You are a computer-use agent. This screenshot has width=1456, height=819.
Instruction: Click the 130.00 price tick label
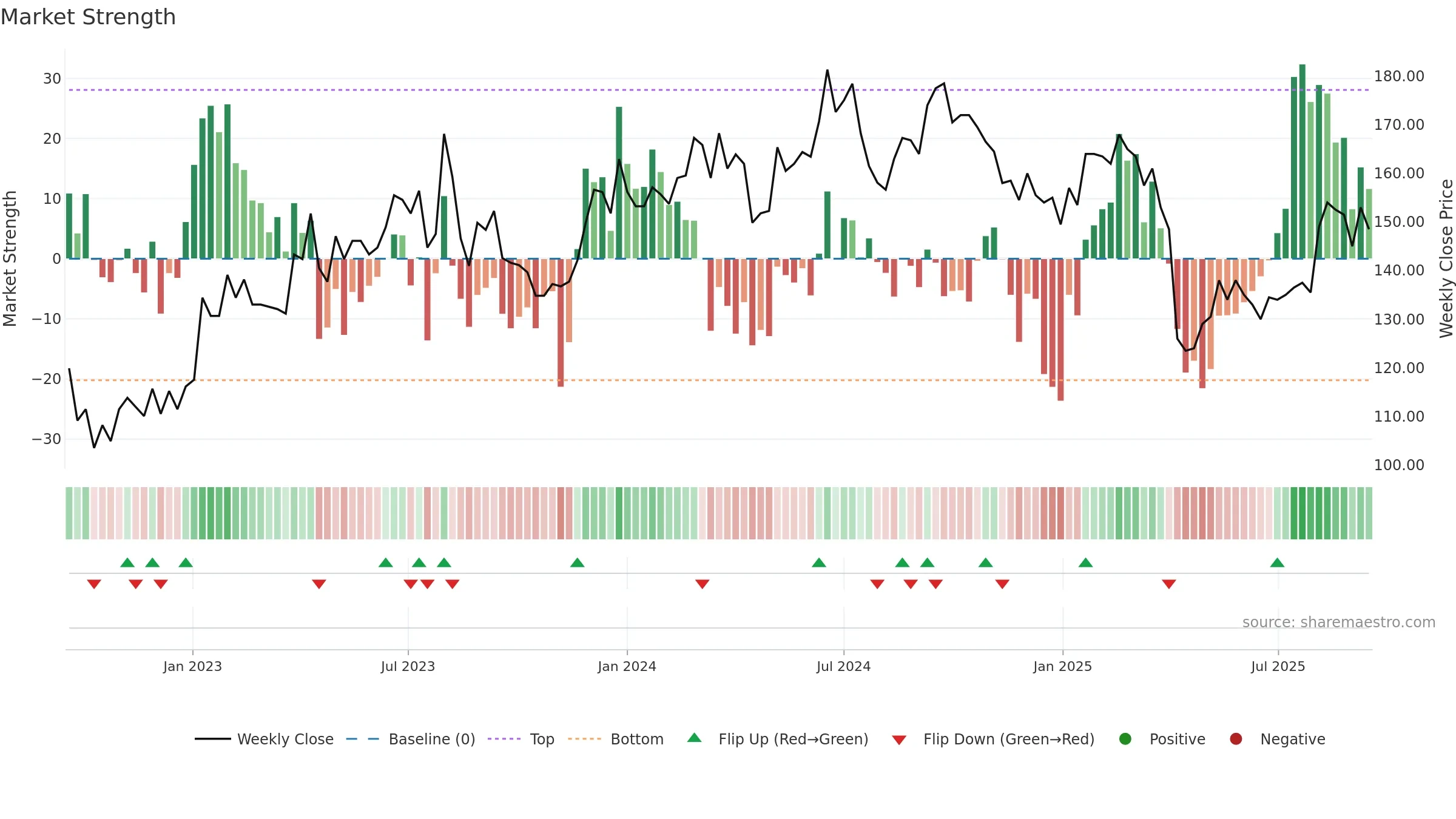click(x=1399, y=319)
